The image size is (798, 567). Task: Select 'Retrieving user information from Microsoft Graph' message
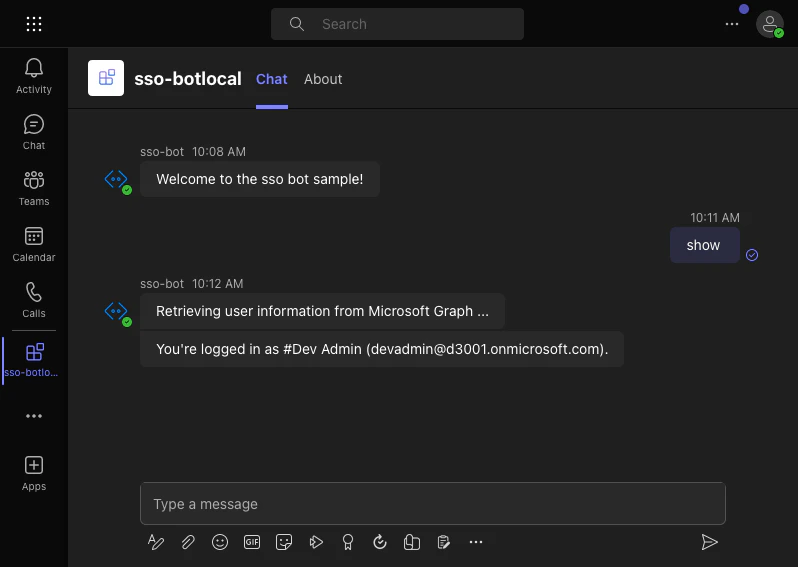pyautogui.click(x=322, y=311)
